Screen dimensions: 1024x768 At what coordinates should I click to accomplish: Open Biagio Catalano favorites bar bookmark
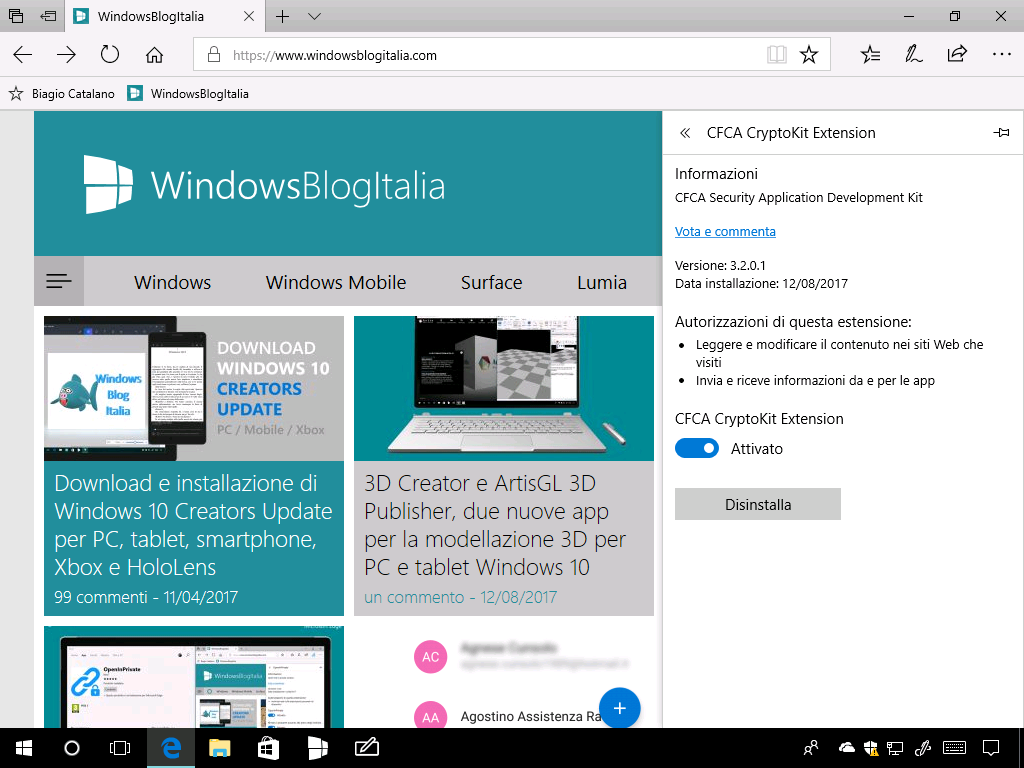62,93
